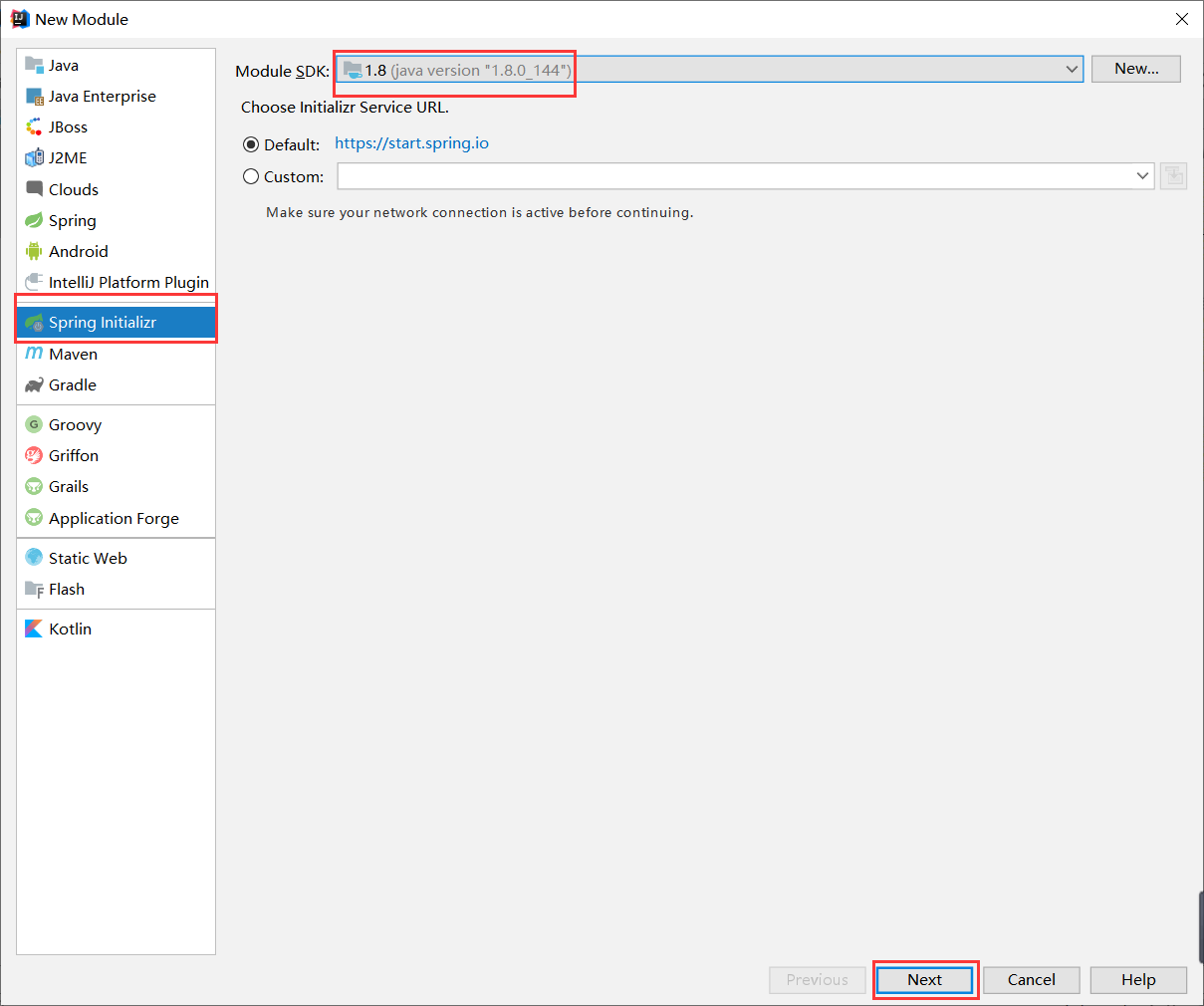The height and width of the screenshot is (1006, 1204).
Task: Select Gradle module type label
Action: [x=73, y=385]
